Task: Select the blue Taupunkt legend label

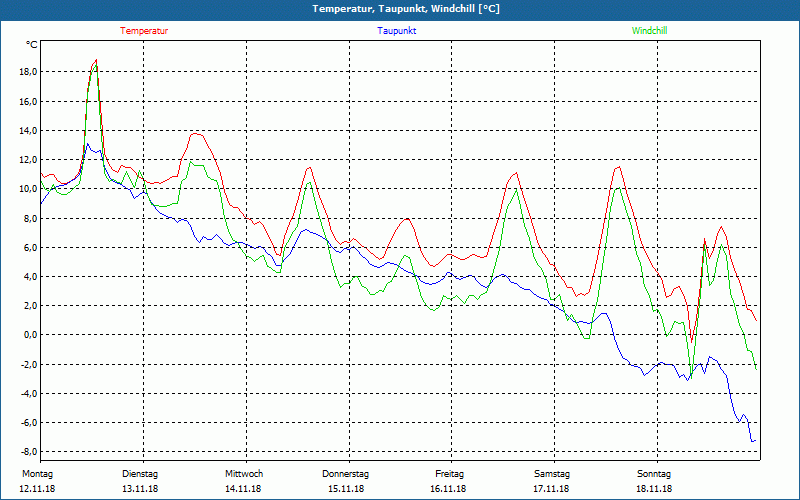Action: (397, 31)
